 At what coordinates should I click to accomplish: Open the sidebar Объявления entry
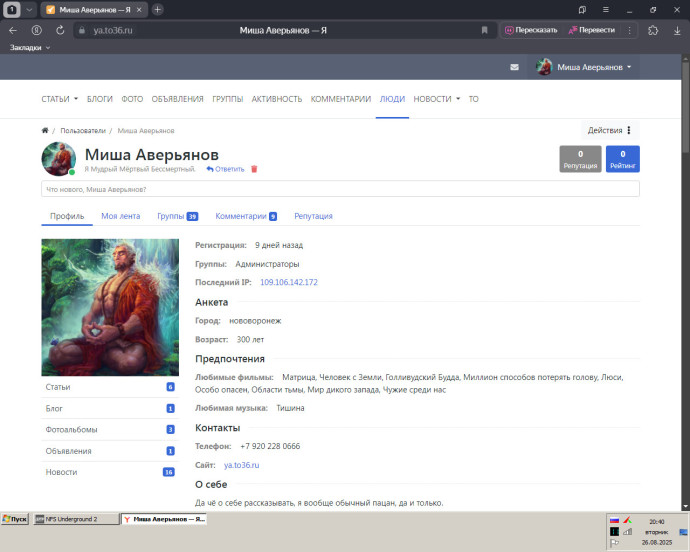click(x=110, y=451)
